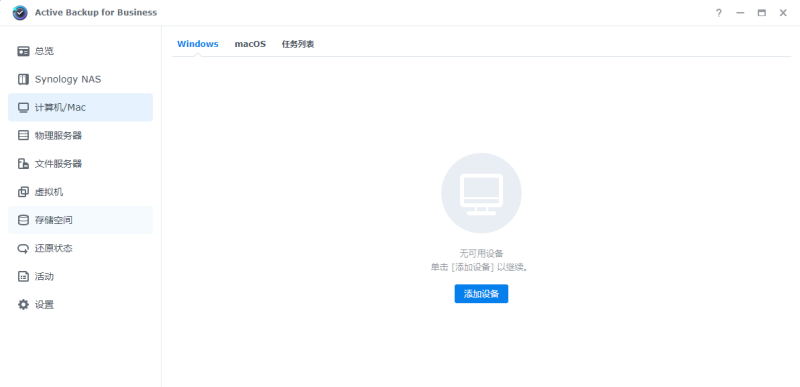
Task: Click the 物理服务器 server icon
Action: coord(23,136)
